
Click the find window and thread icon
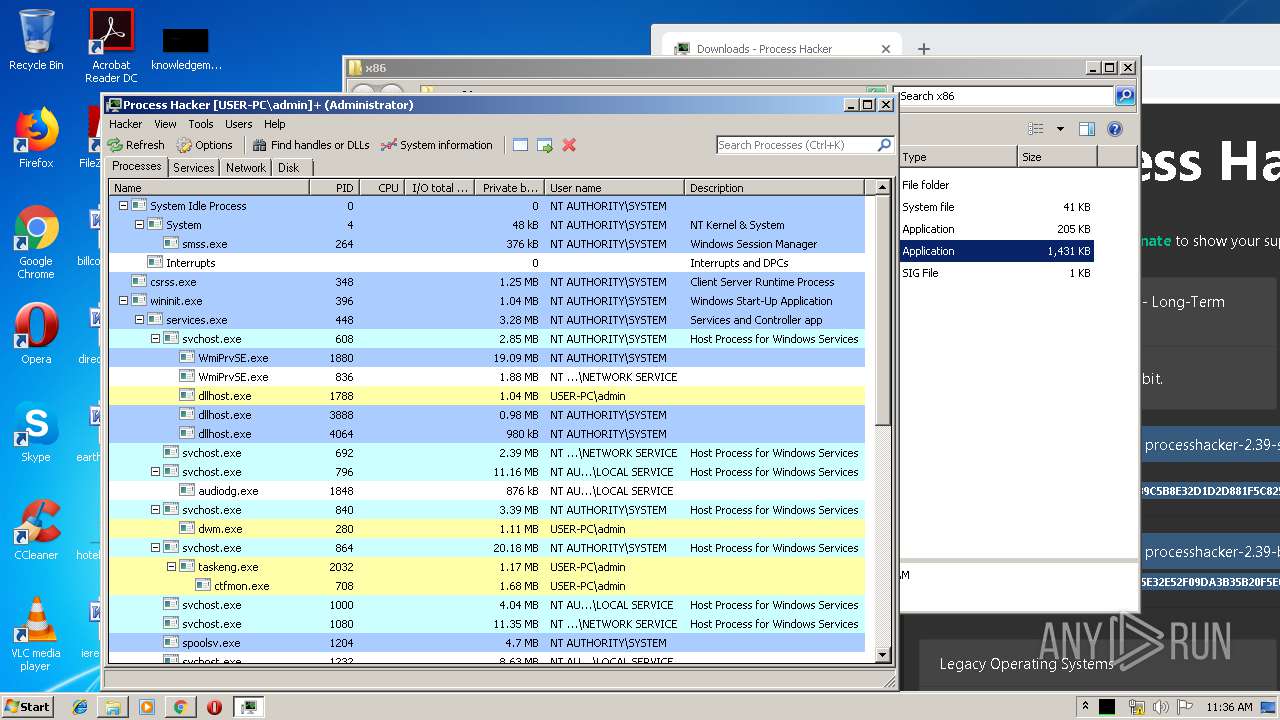pos(545,145)
